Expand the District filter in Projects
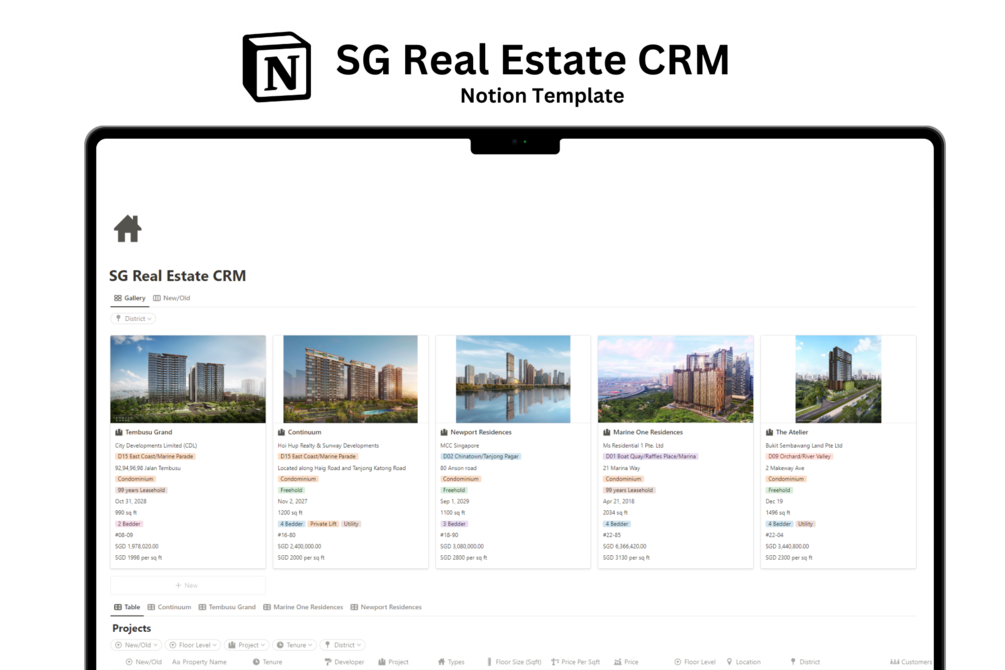Screen dimensions: 1005x670 (343, 645)
